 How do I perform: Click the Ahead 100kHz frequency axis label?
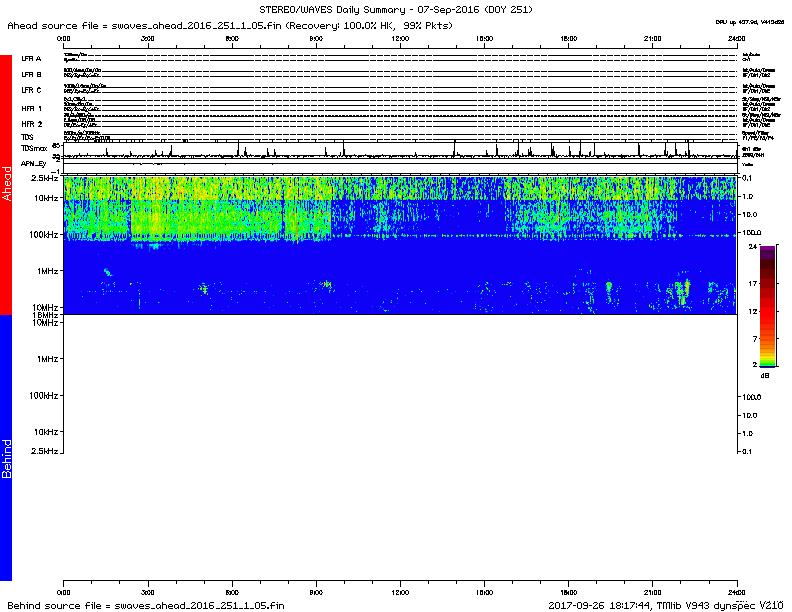[x=44, y=234]
